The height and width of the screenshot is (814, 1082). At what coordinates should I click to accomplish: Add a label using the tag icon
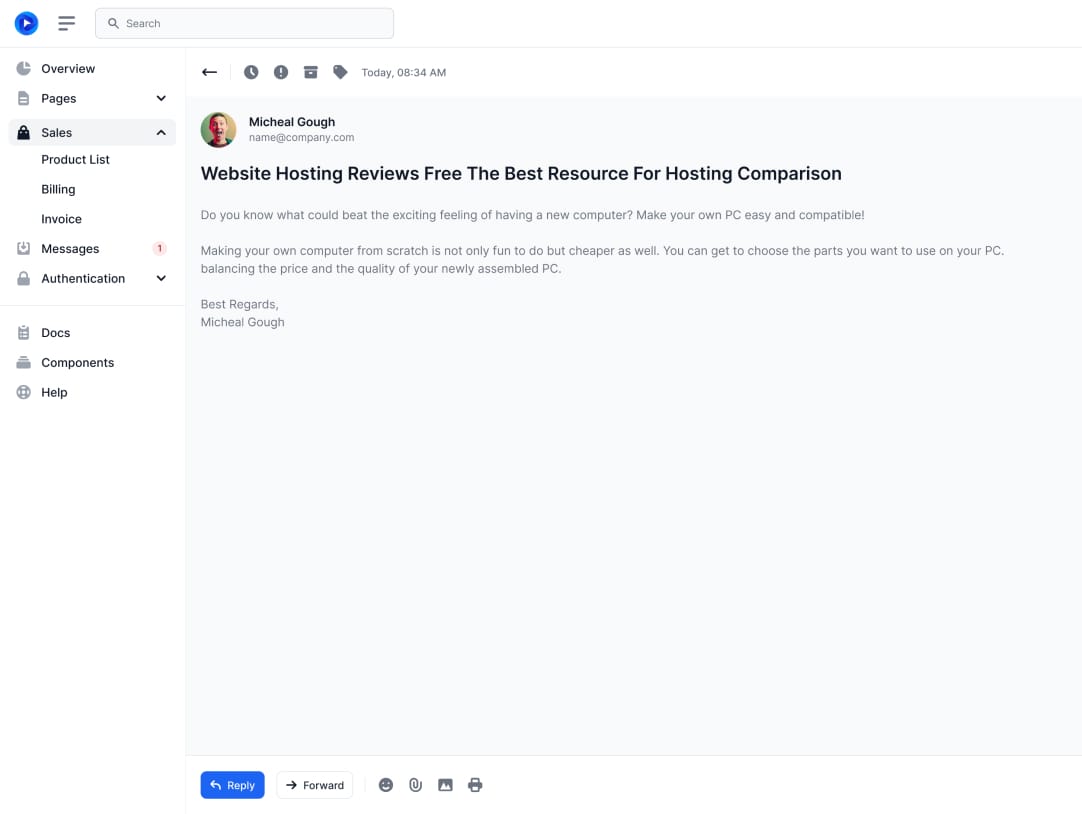tap(340, 72)
